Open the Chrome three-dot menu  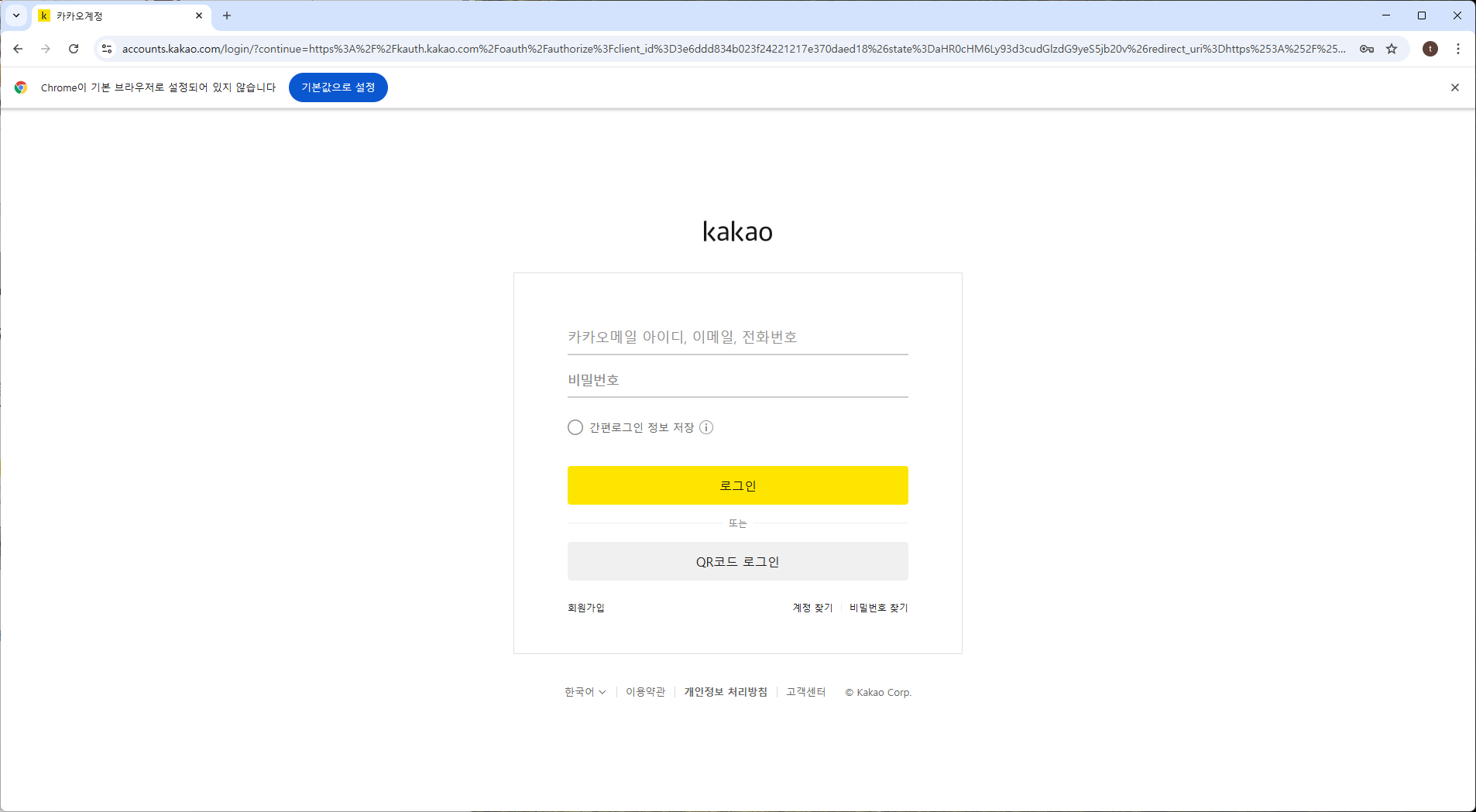[x=1458, y=49]
